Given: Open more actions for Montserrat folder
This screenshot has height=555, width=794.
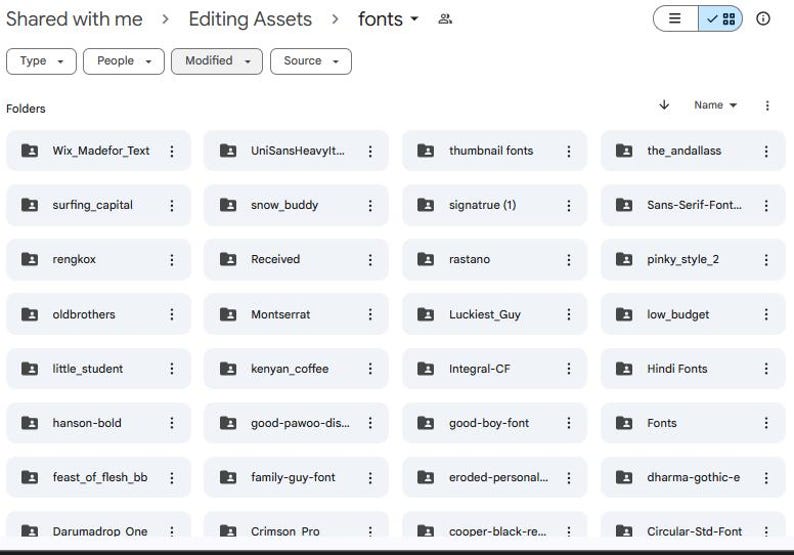Looking at the screenshot, I should pos(371,314).
